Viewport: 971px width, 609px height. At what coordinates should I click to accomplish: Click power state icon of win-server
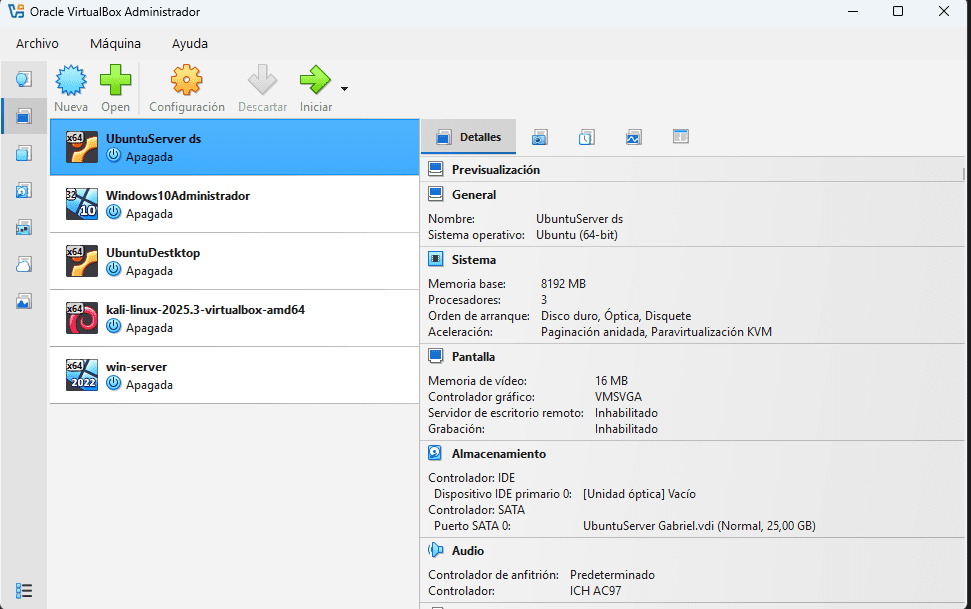tap(113, 383)
